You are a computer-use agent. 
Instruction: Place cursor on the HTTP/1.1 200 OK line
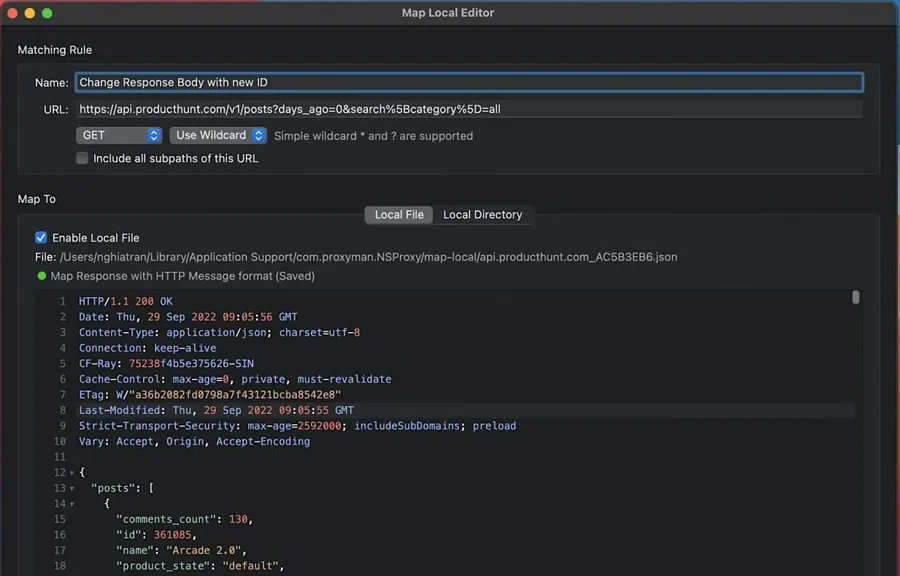click(125, 301)
